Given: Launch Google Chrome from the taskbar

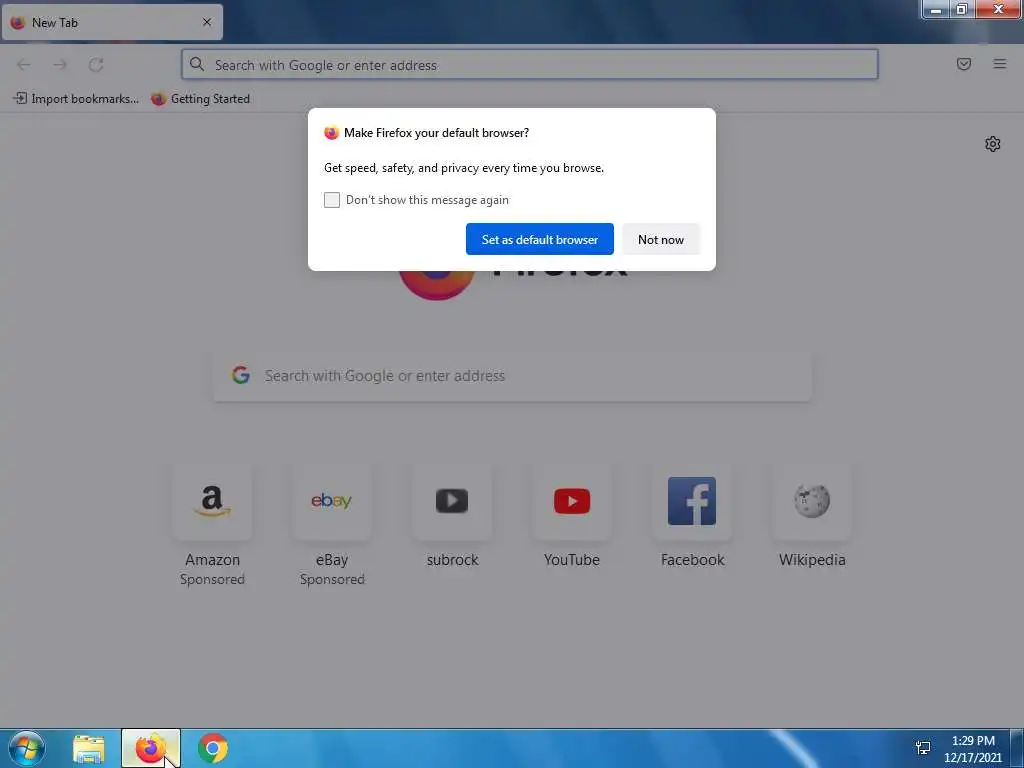Looking at the screenshot, I should 212,748.
